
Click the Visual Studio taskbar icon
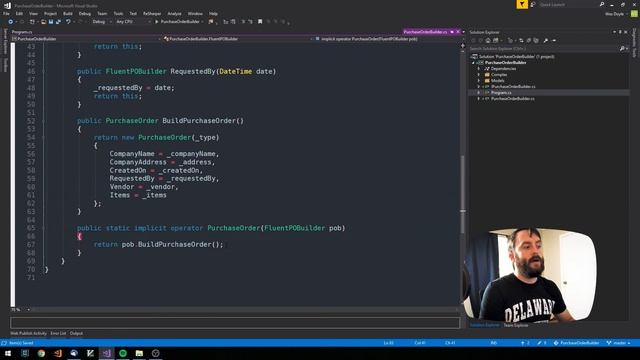[107, 353]
